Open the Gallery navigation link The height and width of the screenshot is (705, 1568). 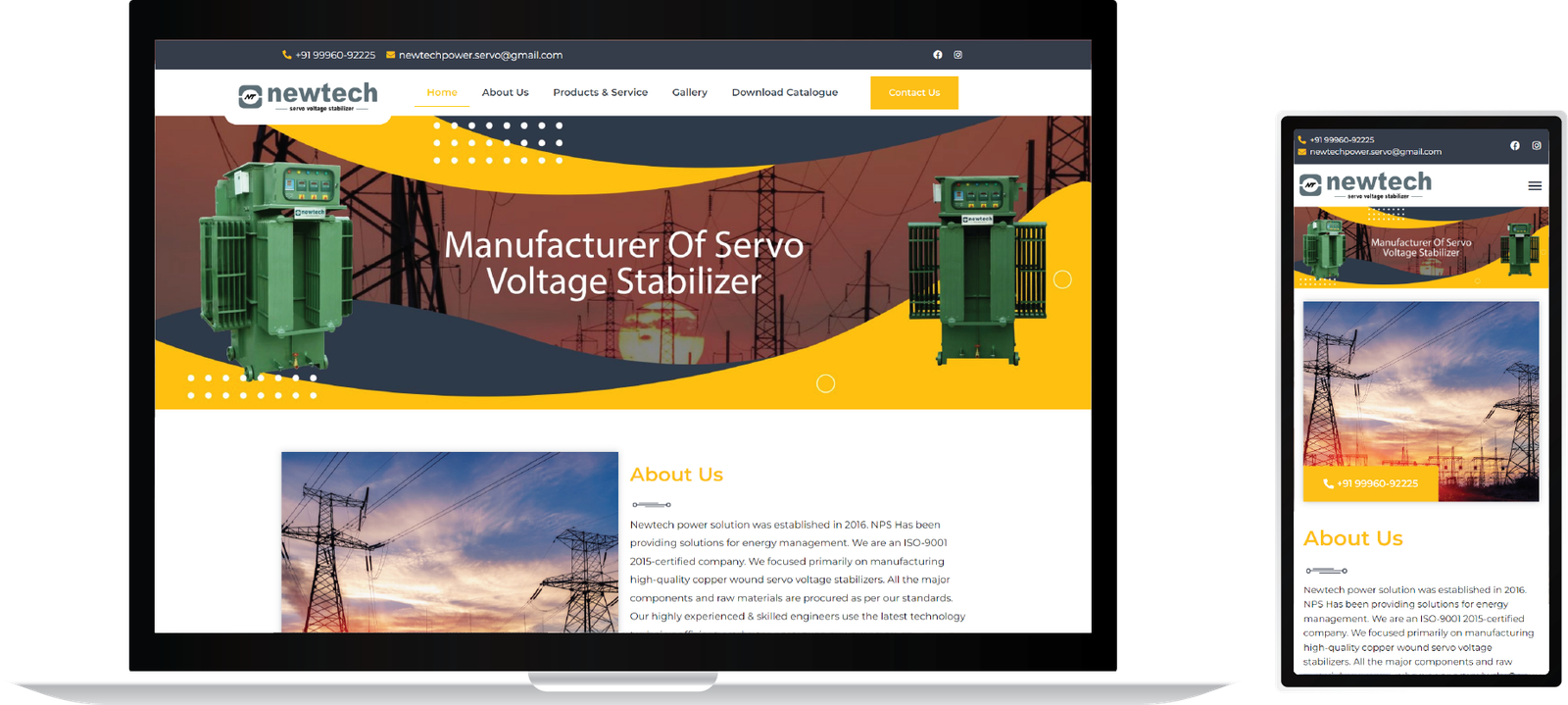(x=689, y=92)
